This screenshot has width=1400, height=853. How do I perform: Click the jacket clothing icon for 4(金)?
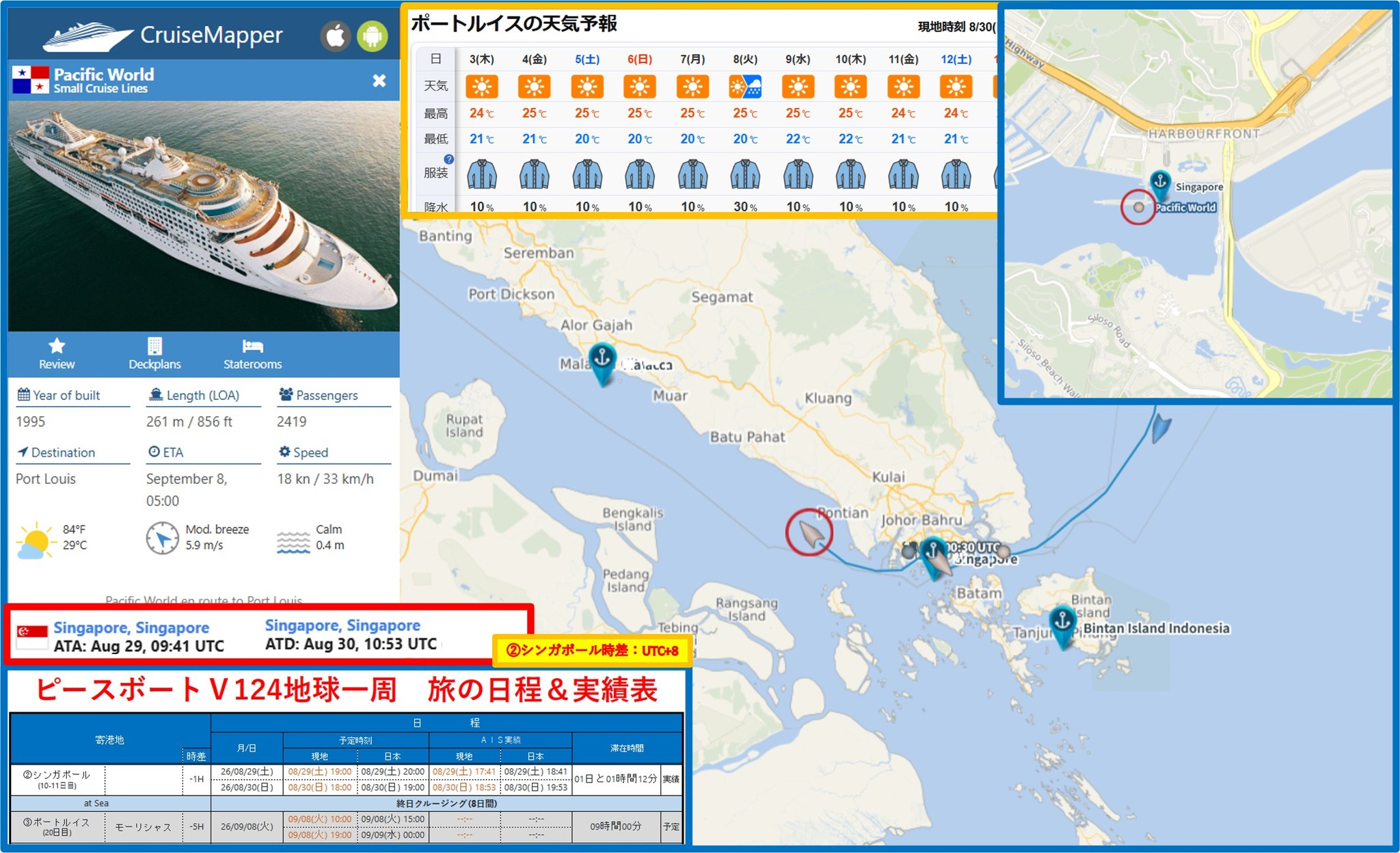click(x=535, y=174)
